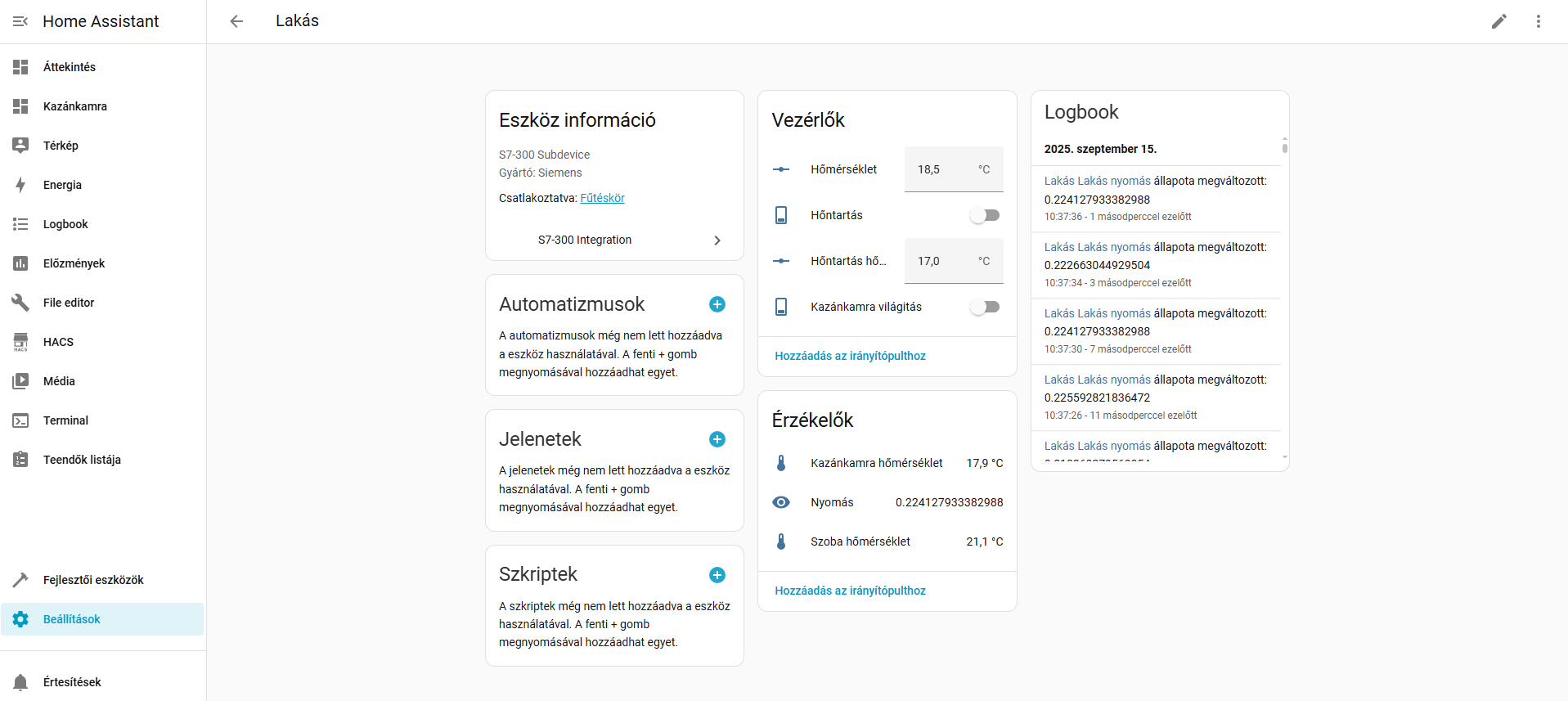Collapse the sidebar with the hamburger icon
The height and width of the screenshot is (701, 1568).
pyautogui.click(x=20, y=21)
